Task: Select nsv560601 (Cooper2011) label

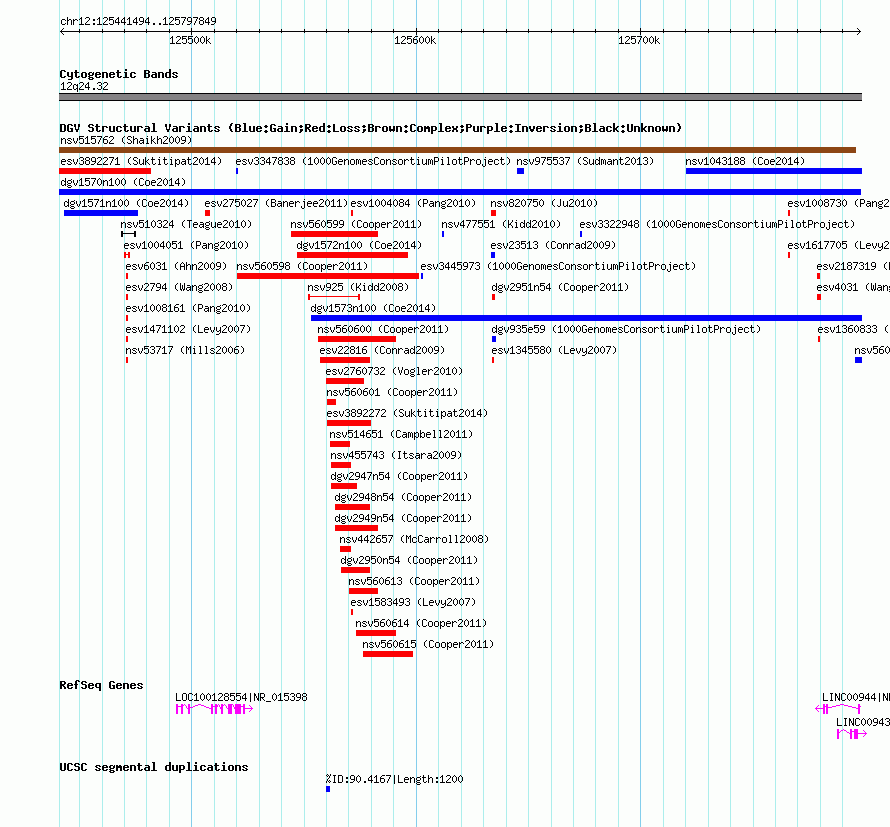Action: pyautogui.click(x=392, y=392)
